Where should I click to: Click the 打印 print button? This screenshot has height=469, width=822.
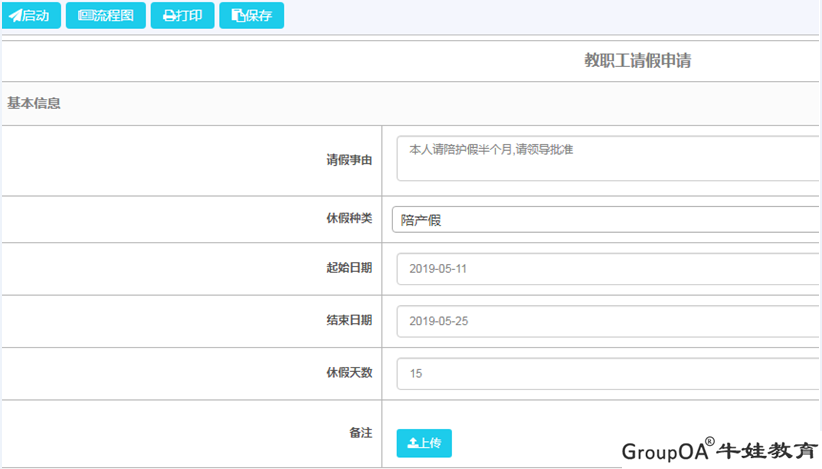coord(182,15)
